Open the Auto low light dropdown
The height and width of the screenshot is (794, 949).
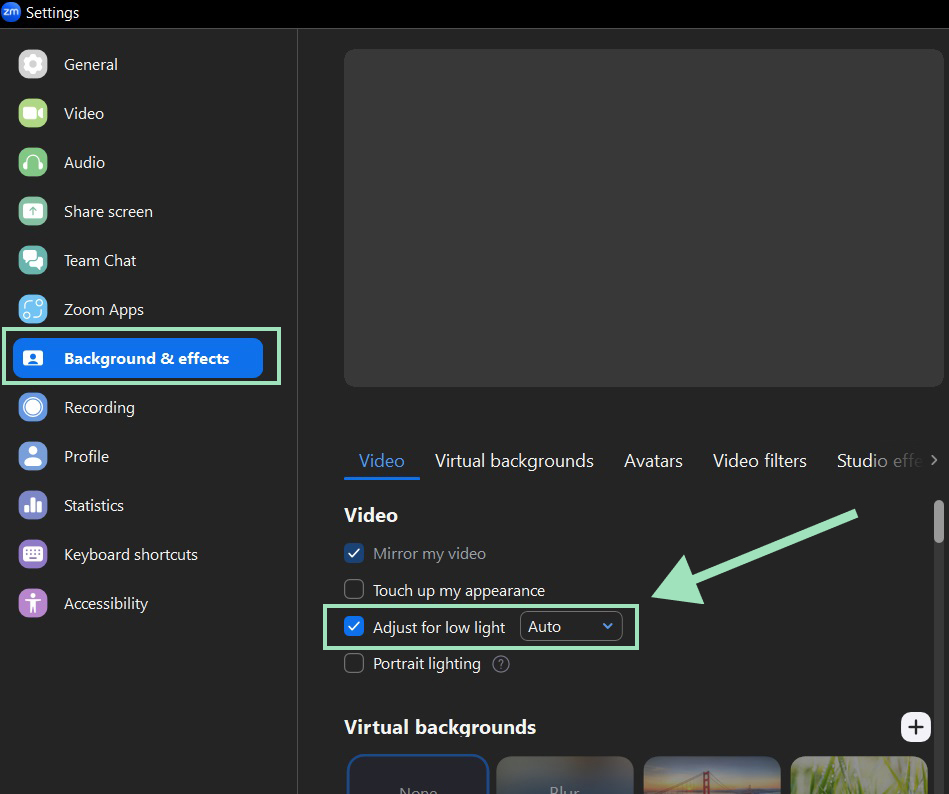571,626
